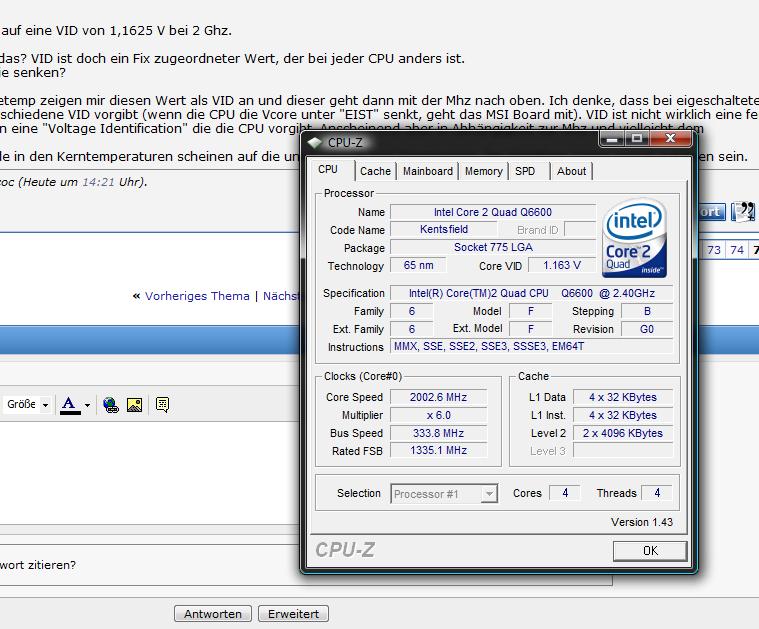Click the Level 2 value 2 x 4096 KBytes
This screenshot has height=629, width=759.
click(x=622, y=433)
